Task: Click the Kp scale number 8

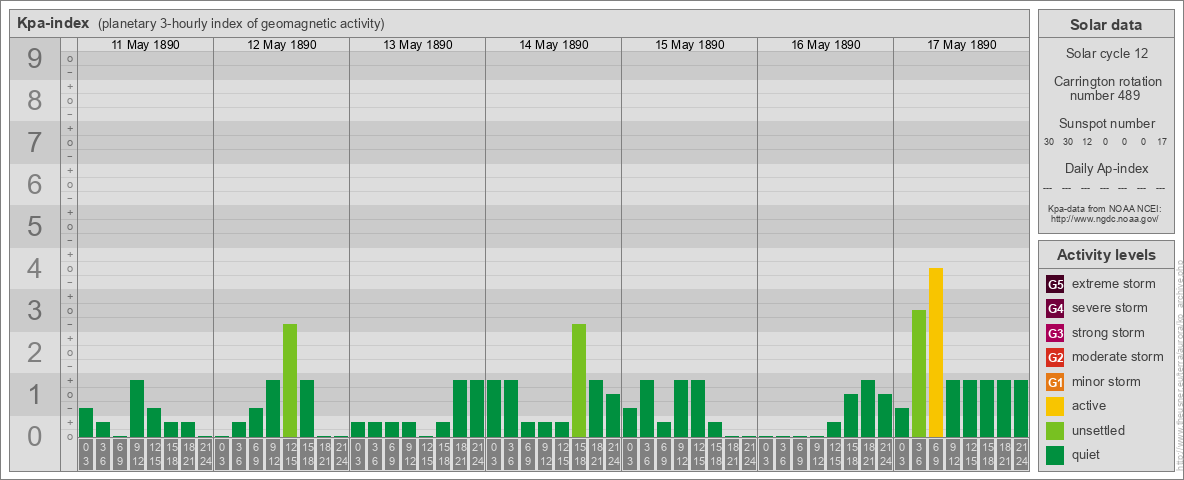Action: tap(35, 100)
